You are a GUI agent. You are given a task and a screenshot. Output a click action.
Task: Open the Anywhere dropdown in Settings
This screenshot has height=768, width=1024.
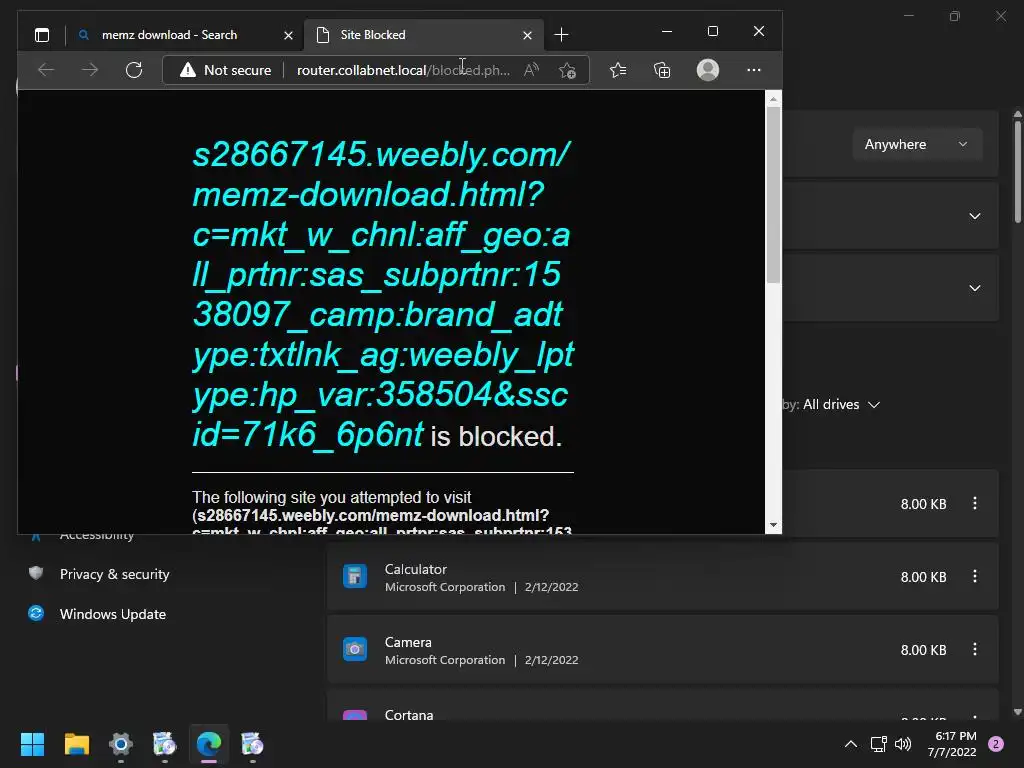pyautogui.click(x=917, y=144)
